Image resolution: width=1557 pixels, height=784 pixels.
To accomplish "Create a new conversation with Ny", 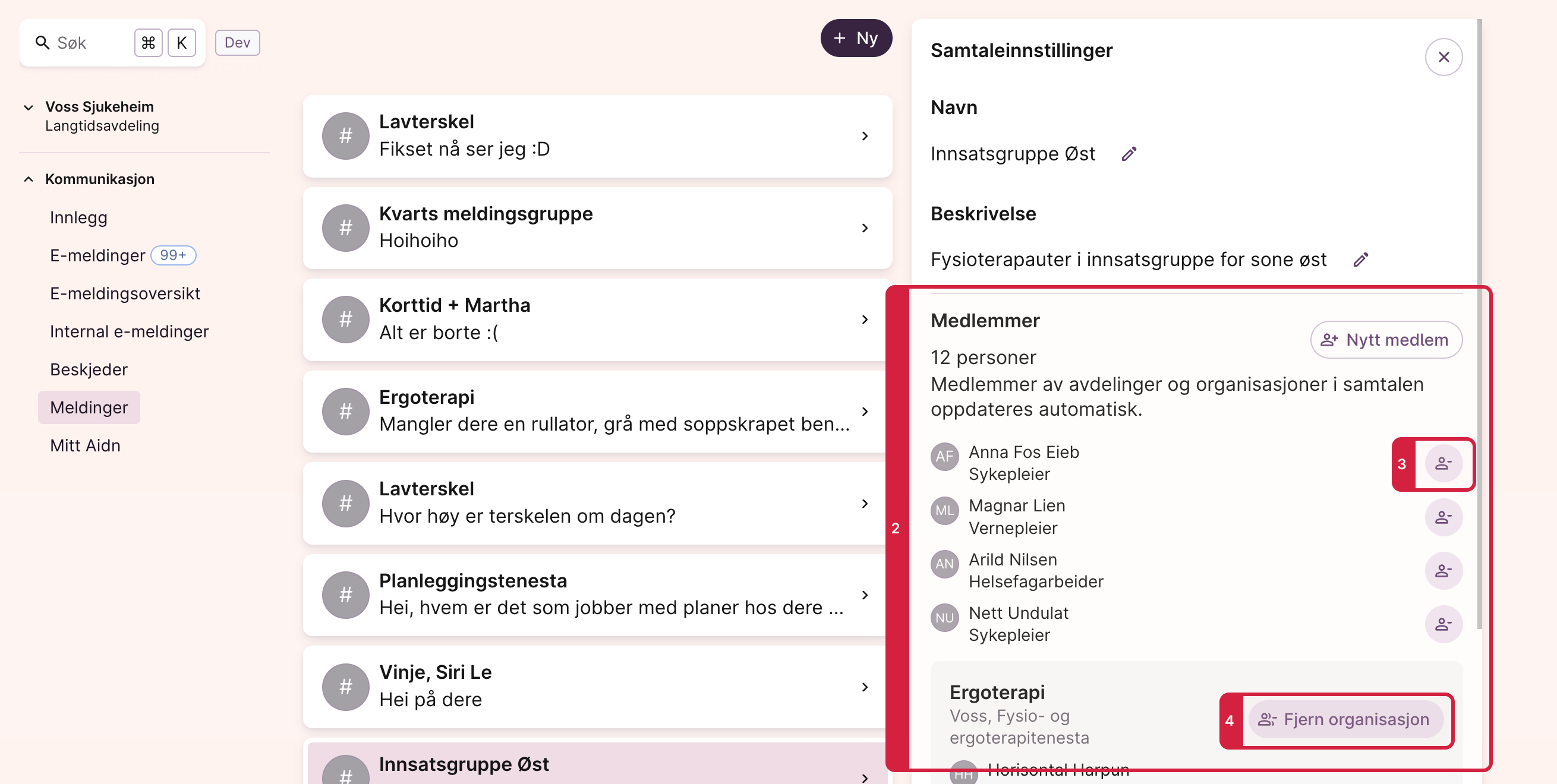I will pos(856,38).
